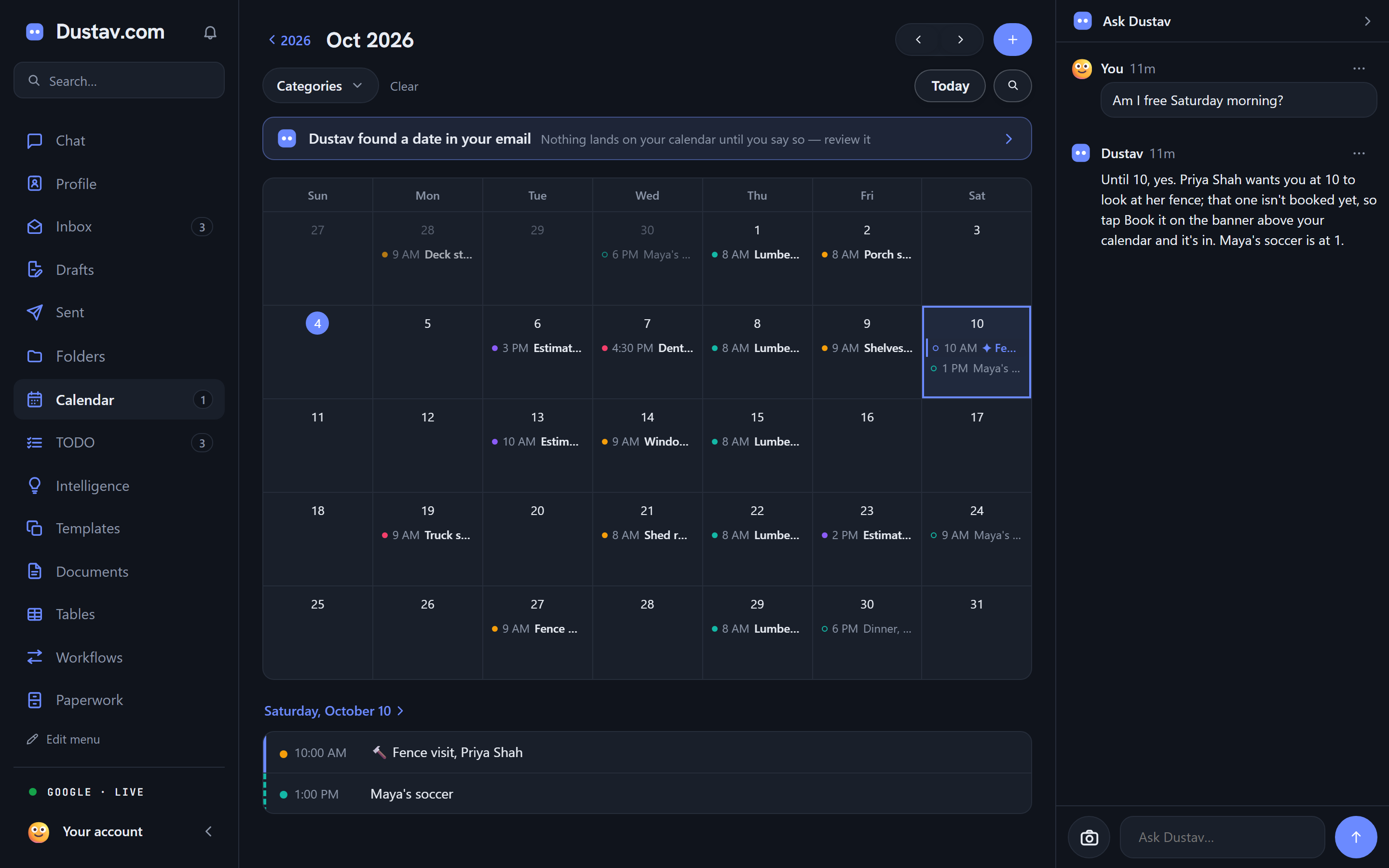
Task: Go to Profile in the sidebar
Action: [119, 184]
